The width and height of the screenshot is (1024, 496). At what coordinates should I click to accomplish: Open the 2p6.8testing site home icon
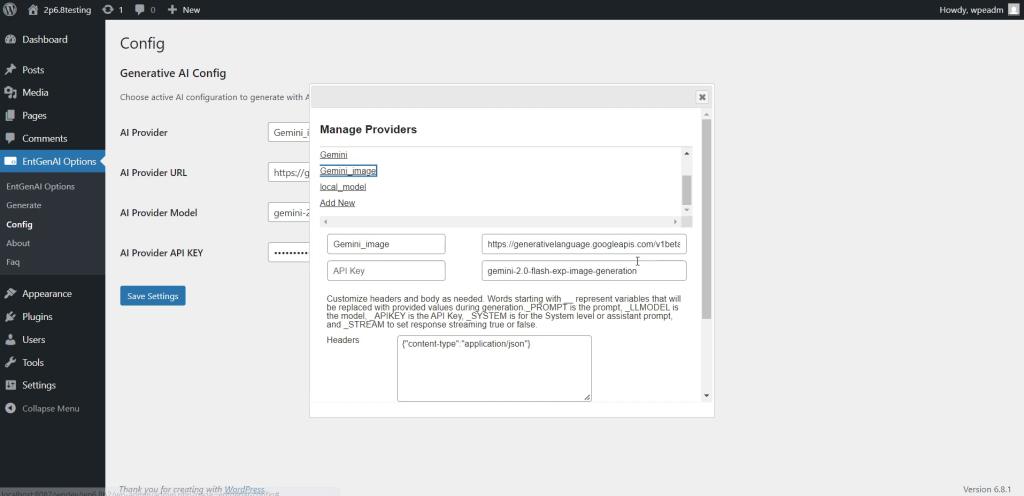point(33,10)
